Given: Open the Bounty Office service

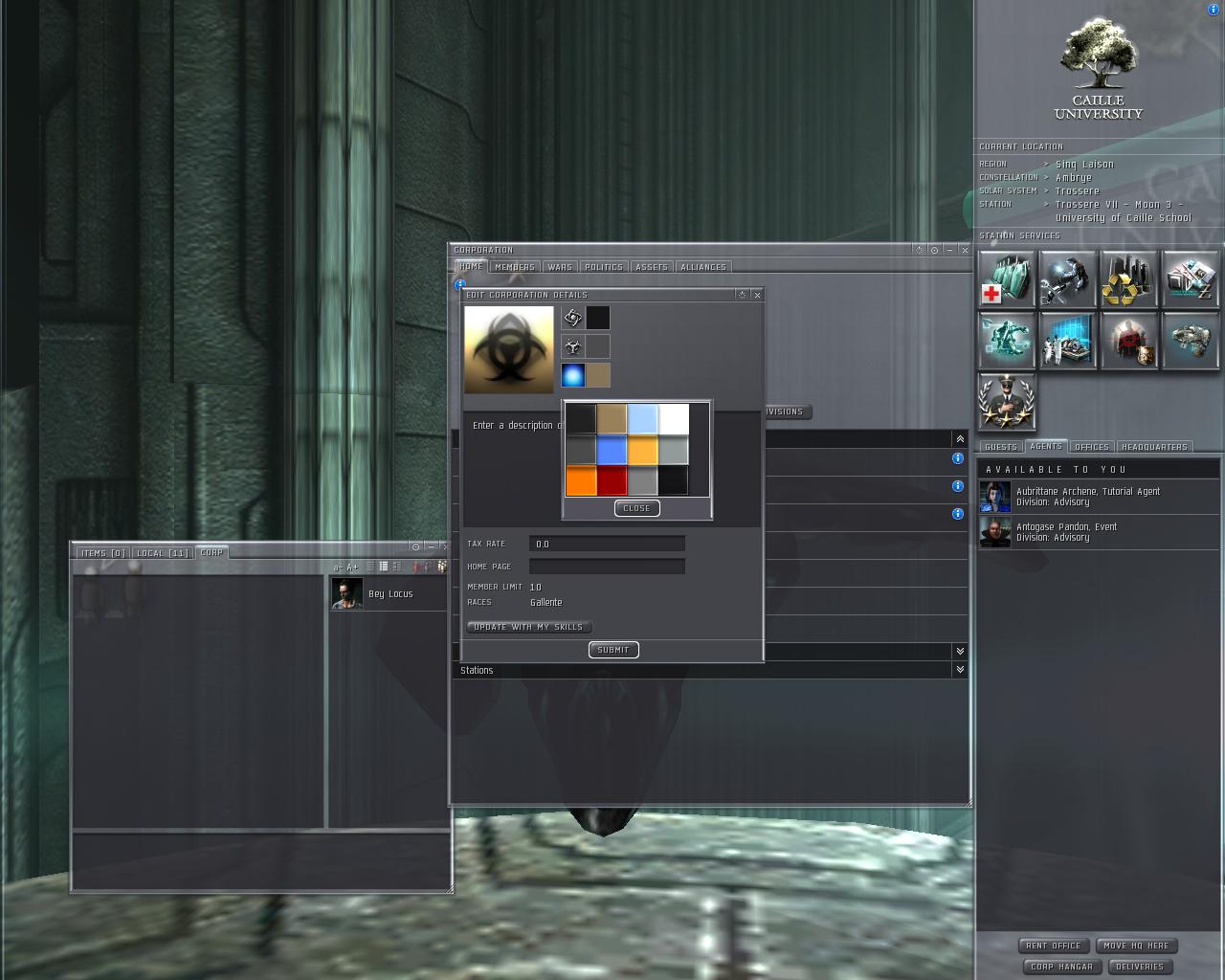Looking at the screenshot, I should [1129, 341].
